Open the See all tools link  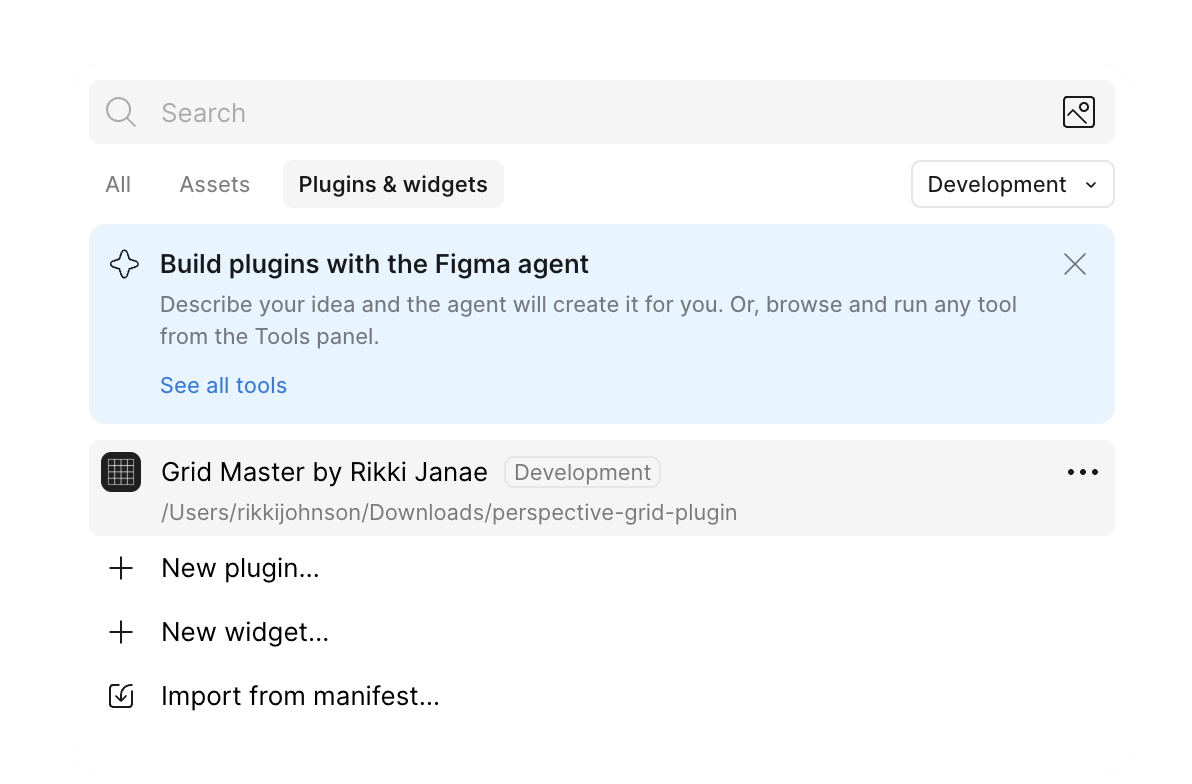pyautogui.click(x=224, y=386)
